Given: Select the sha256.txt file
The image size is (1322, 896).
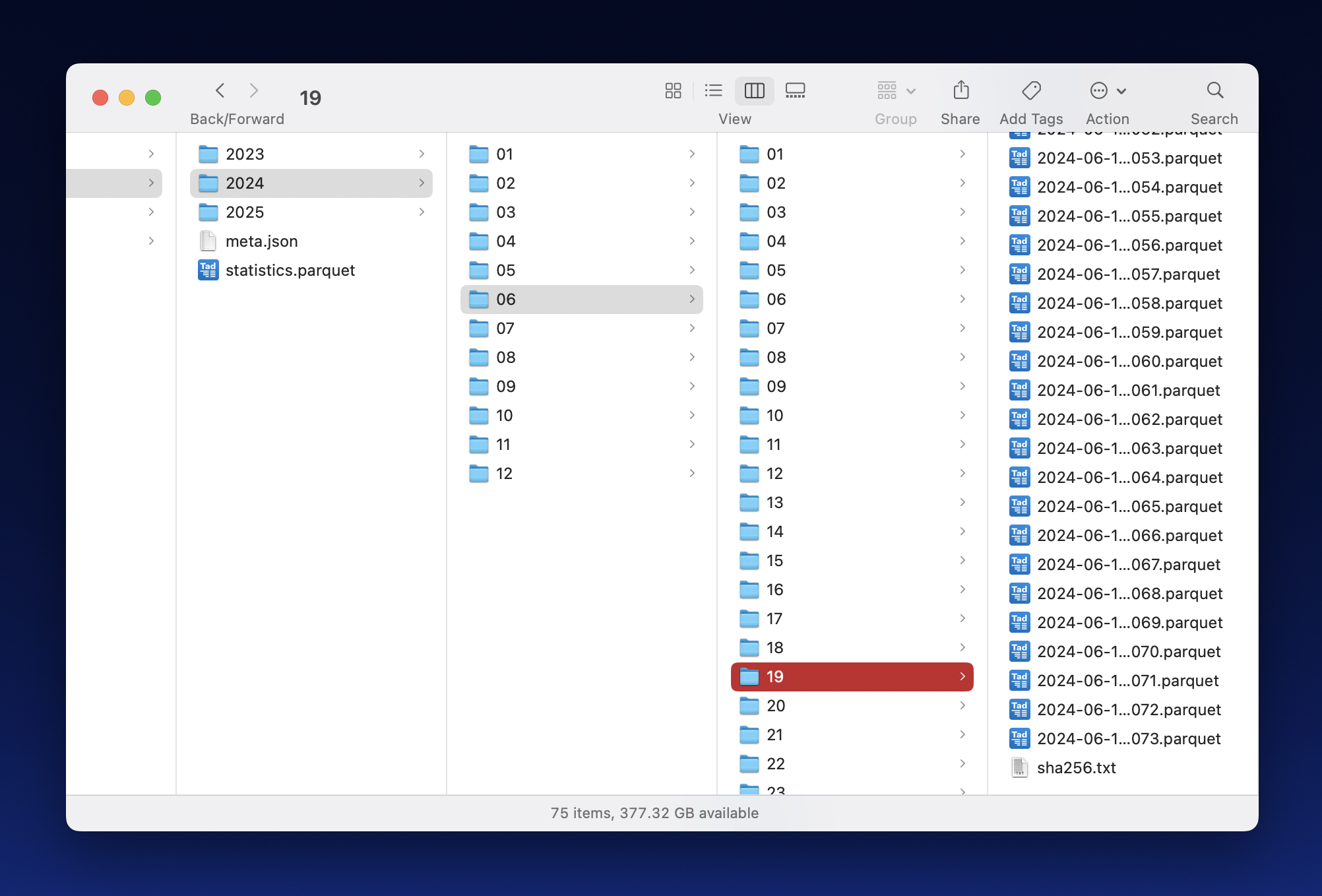Looking at the screenshot, I should 1076,768.
